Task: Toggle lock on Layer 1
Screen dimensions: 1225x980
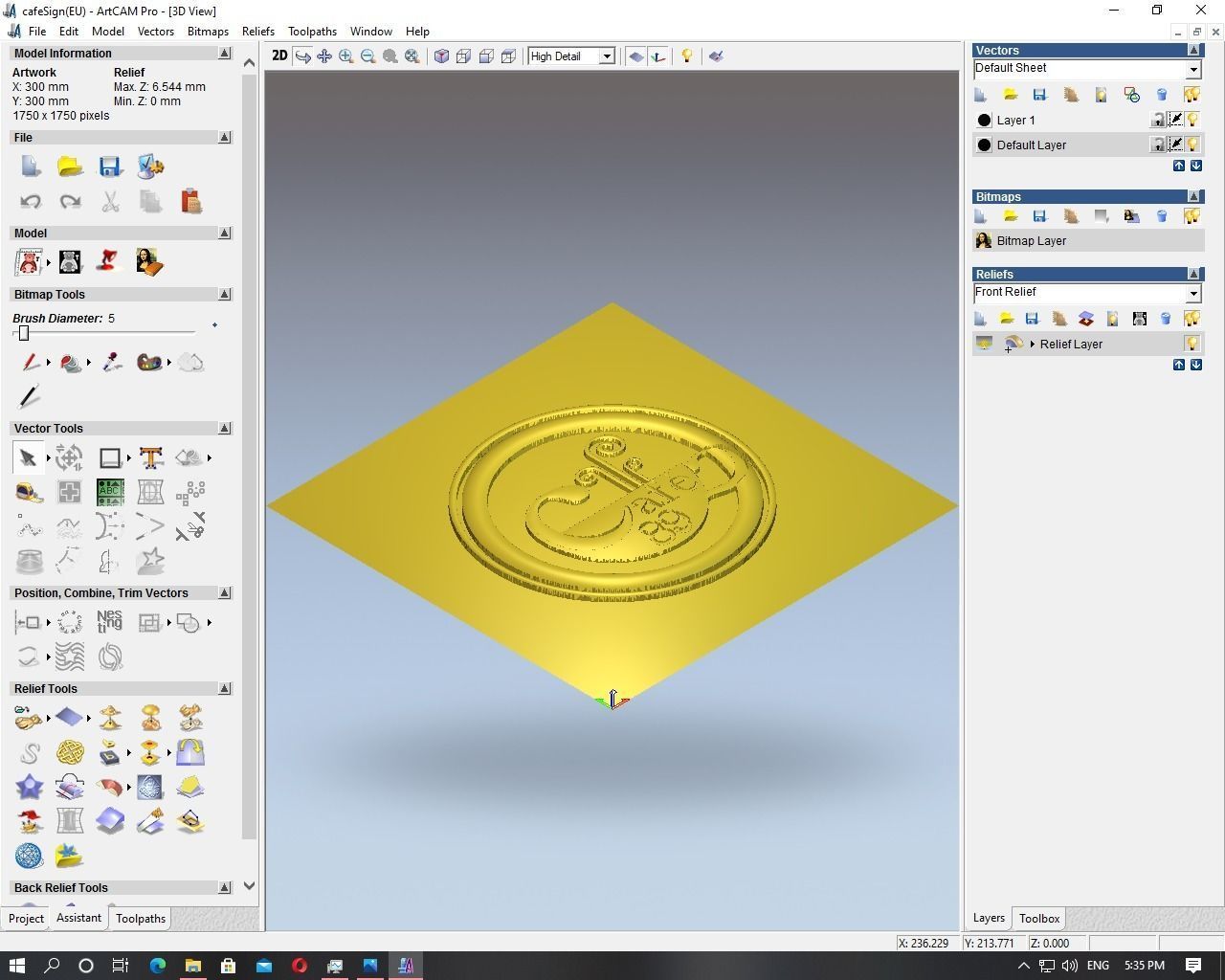Action: (x=1158, y=120)
